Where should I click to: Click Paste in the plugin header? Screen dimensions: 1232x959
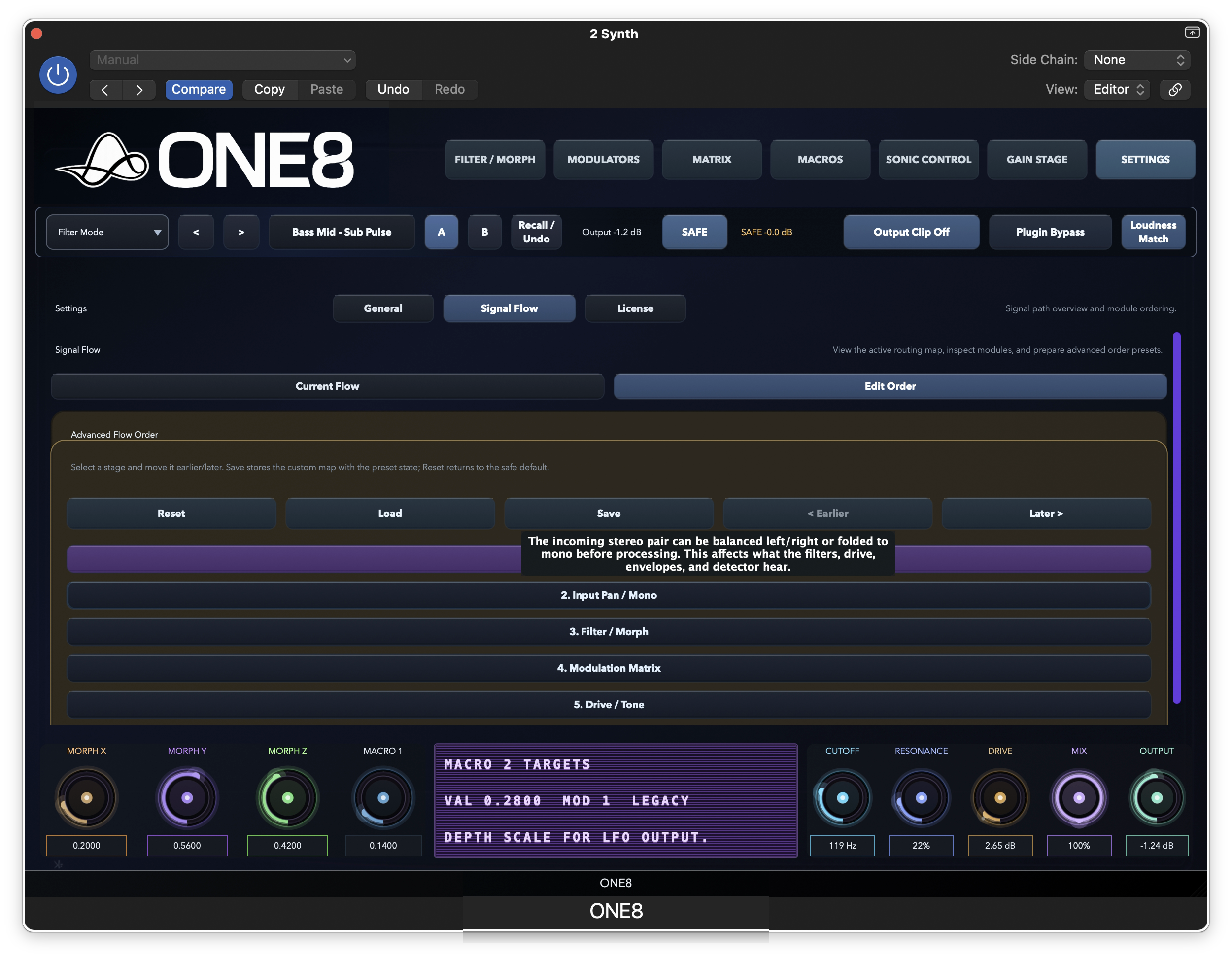pyautogui.click(x=327, y=90)
